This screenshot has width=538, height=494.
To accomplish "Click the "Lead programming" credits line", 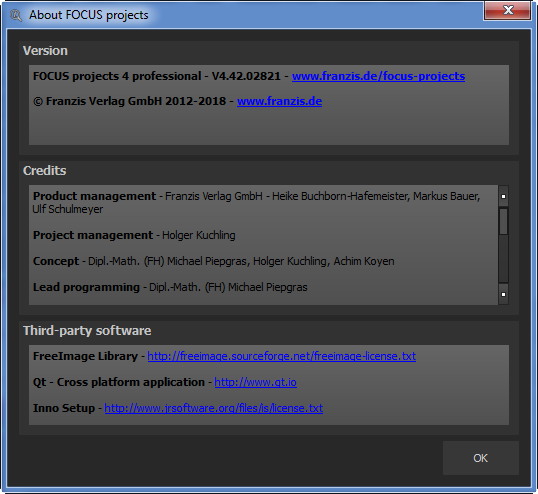I will click(x=170, y=287).
